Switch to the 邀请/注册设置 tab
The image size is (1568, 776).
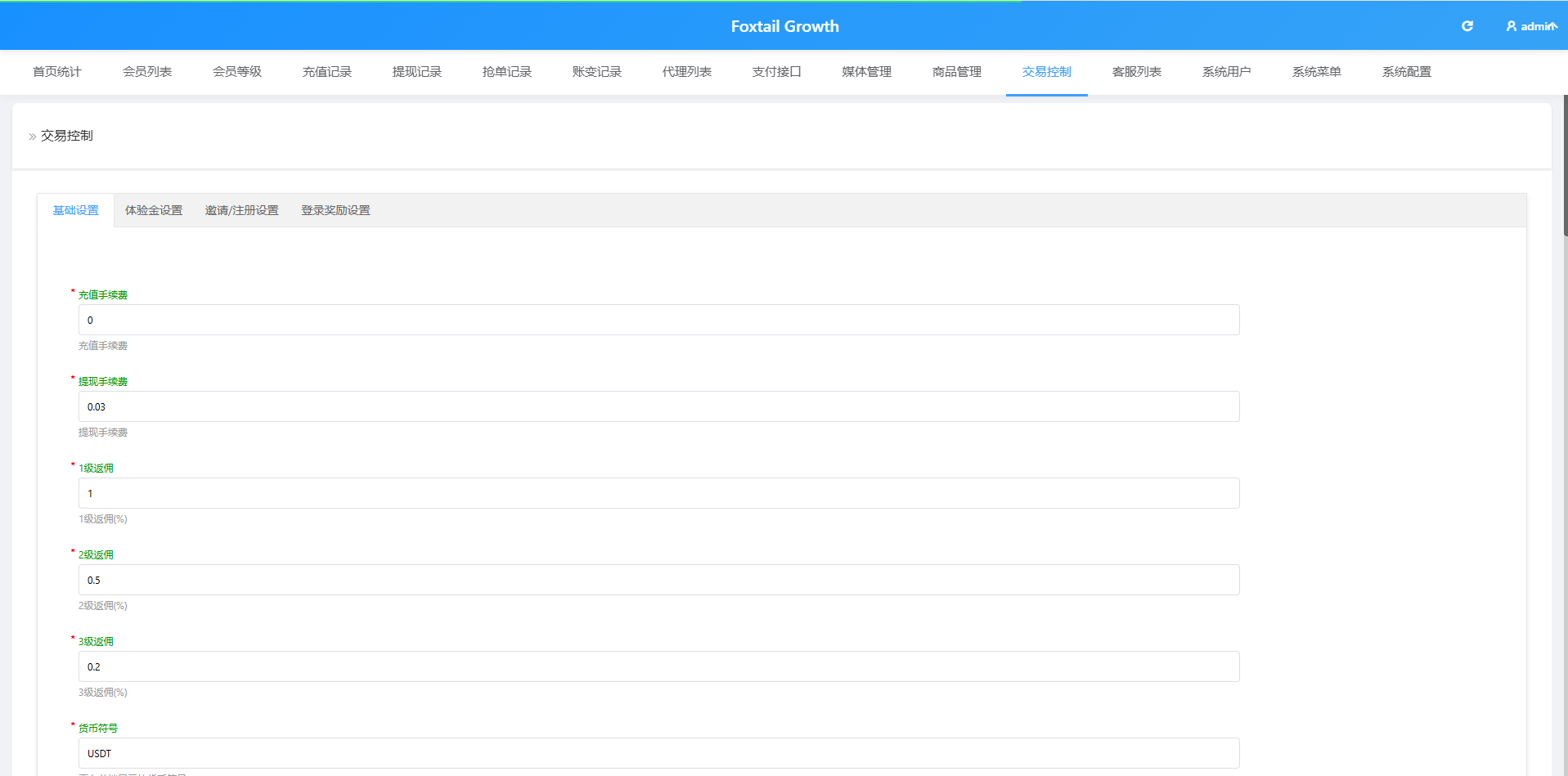(242, 210)
